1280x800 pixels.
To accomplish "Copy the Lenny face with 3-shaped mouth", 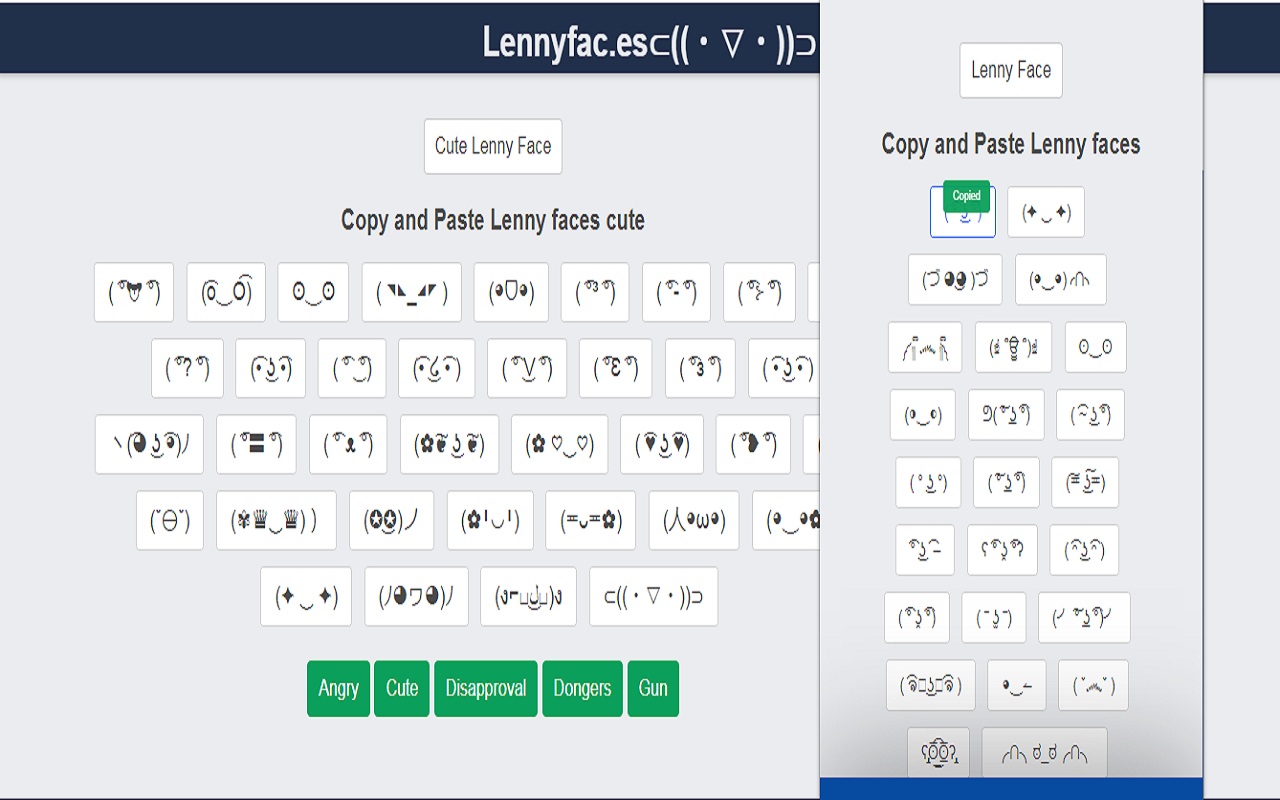I will coord(700,368).
